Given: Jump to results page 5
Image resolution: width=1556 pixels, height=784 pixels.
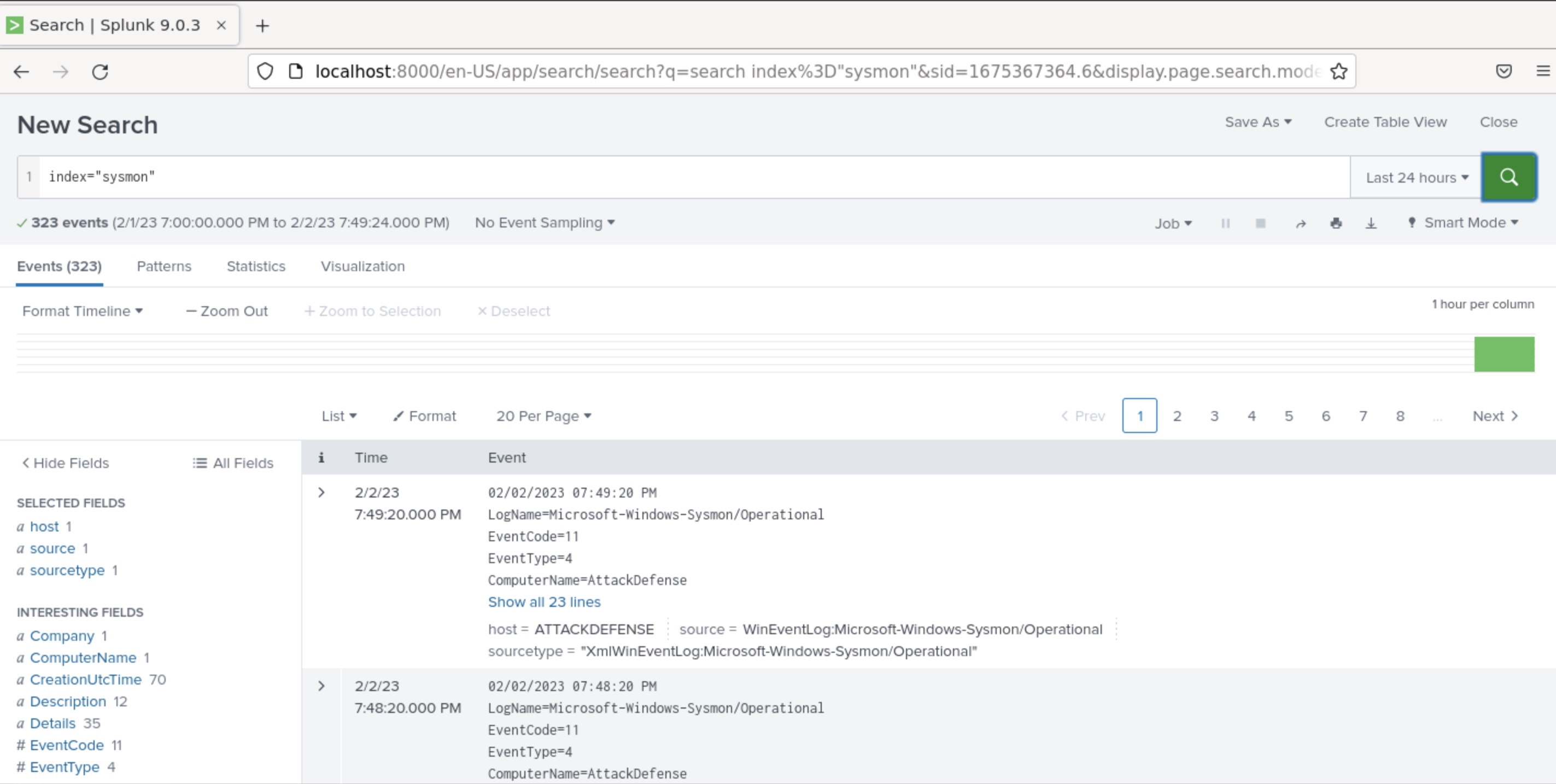Looking at the screenshot, I should coord(1289,416).
